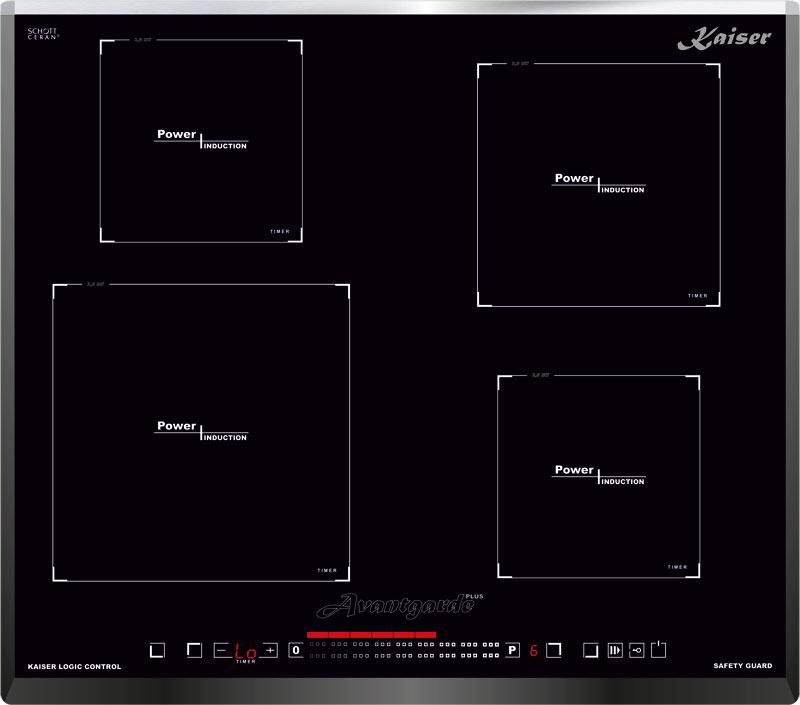The height and width of the screenshot is (705, 800).
Task: Tap the red 6 power level display
Action: pyautogui.click(x=533, y=651)
